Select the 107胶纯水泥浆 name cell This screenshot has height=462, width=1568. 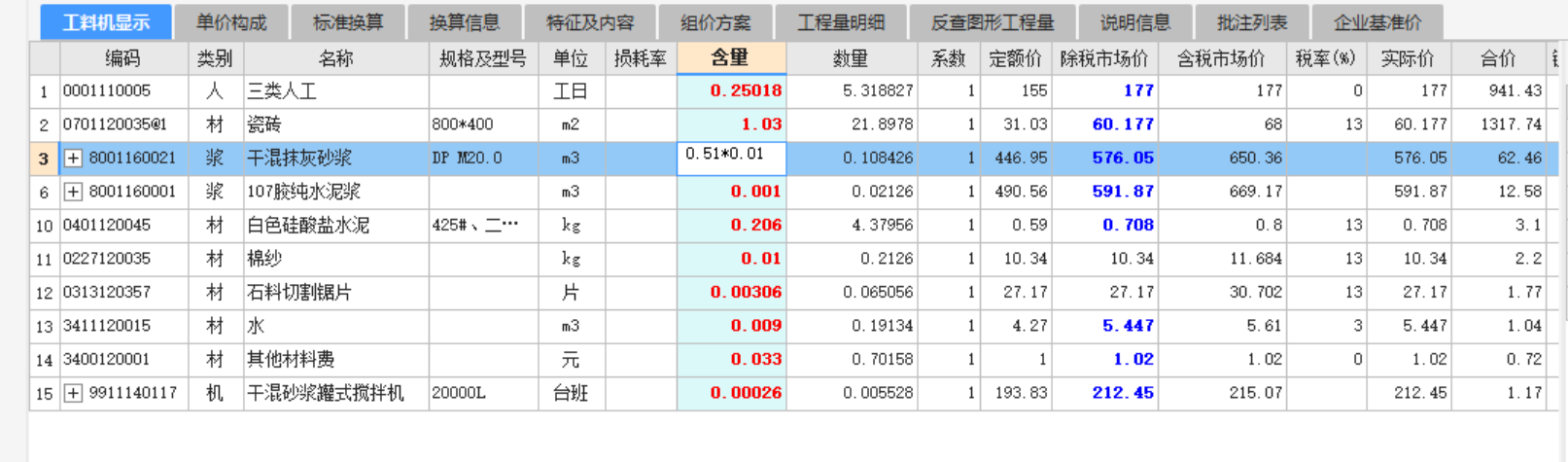pos(335,192)
